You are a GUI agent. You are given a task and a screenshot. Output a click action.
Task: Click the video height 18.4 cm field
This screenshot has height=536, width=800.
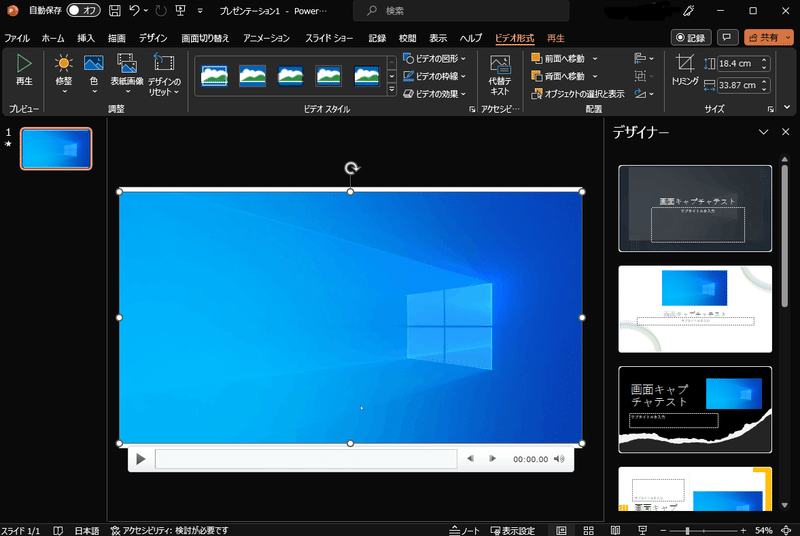pyautogui.click(x=739, y=63)
